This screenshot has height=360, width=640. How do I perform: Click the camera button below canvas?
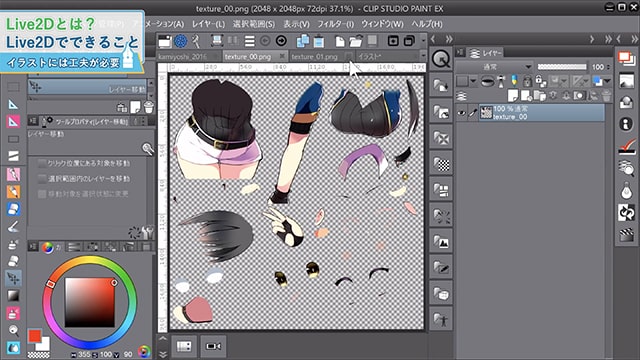pos(213,346)
